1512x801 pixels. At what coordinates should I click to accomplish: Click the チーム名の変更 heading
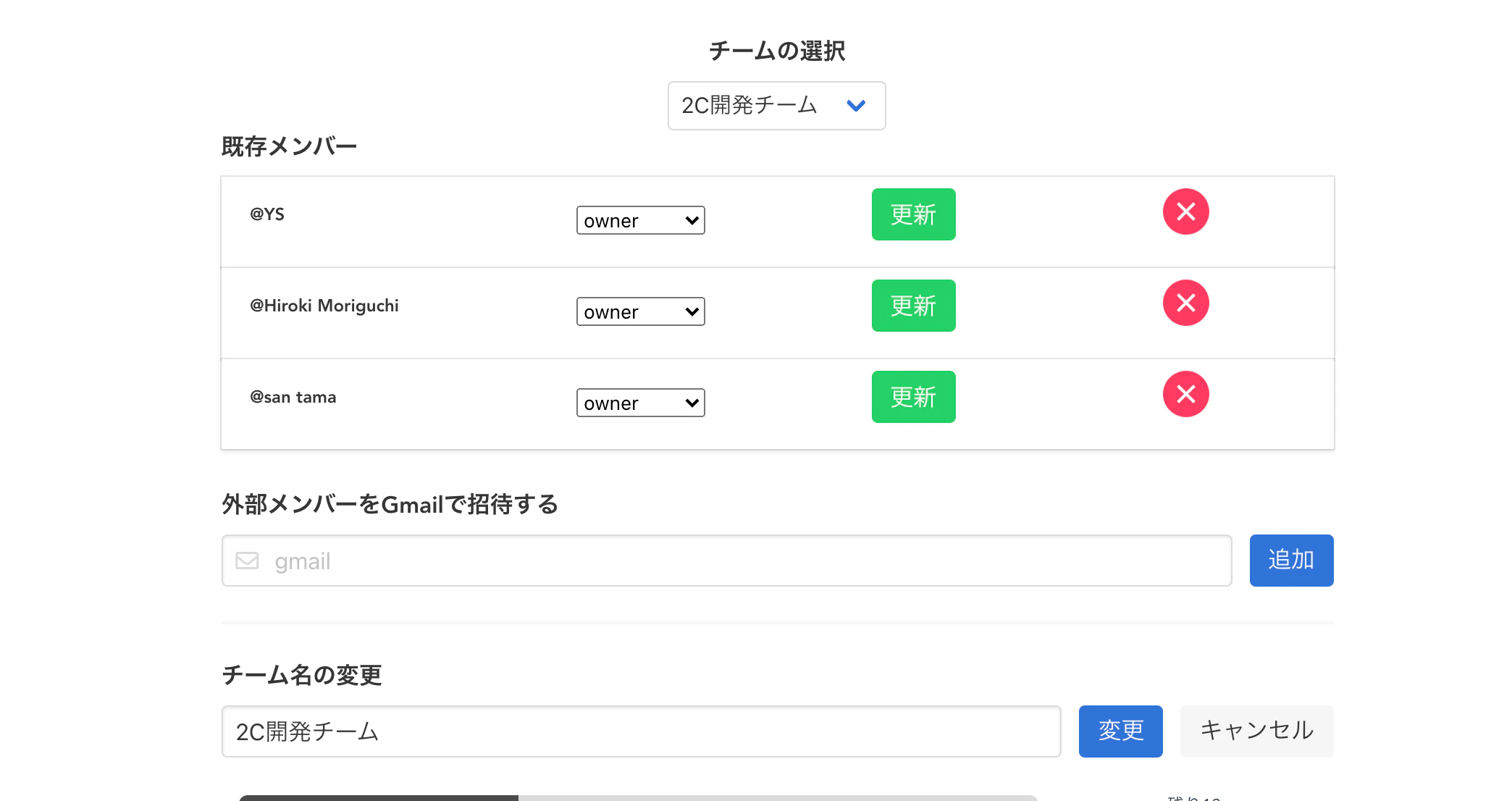[x=301, y=675]
